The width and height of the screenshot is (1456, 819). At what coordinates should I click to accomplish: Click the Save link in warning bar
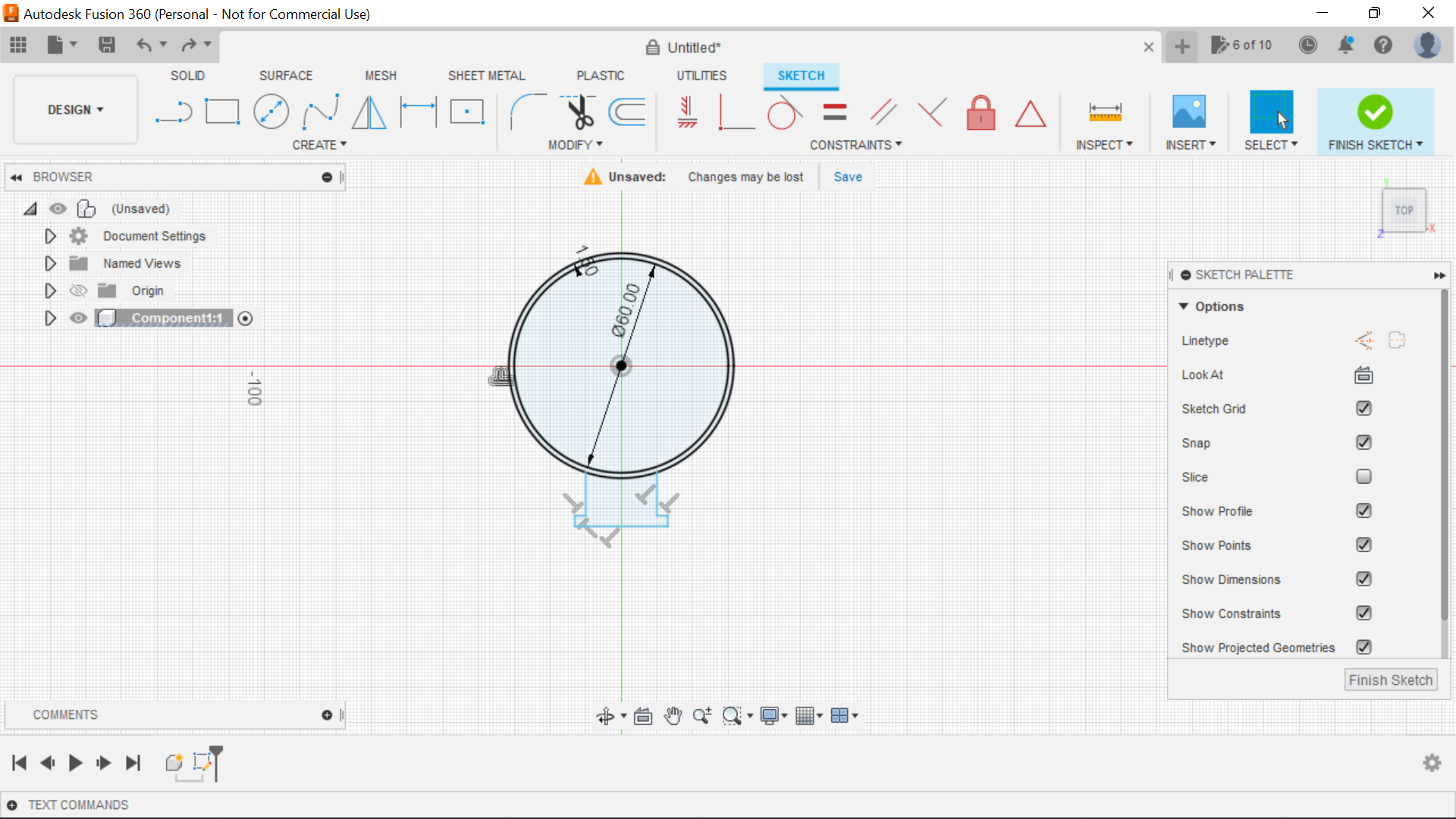[847, 177]
